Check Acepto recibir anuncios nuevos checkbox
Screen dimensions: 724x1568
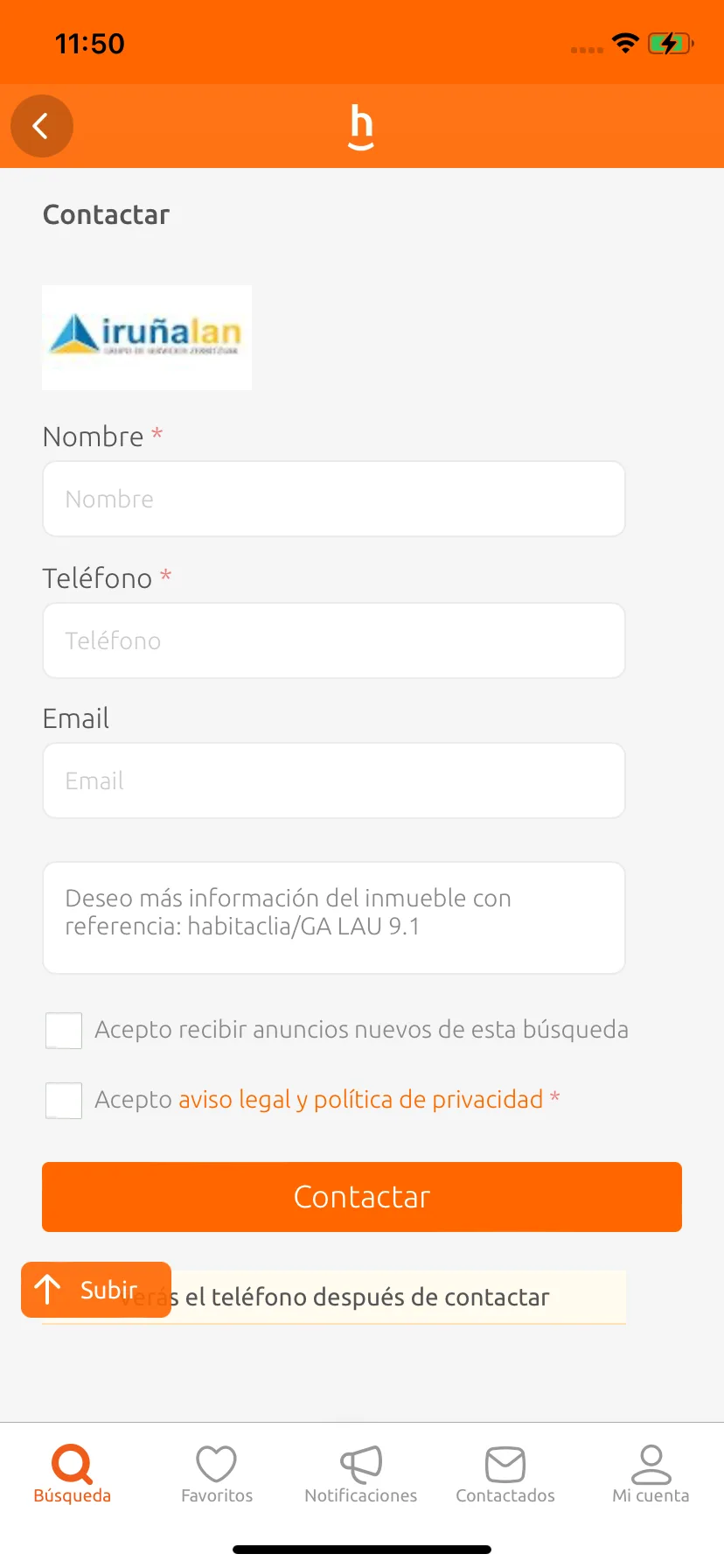pyautogui.click(x=64, y=1031)
